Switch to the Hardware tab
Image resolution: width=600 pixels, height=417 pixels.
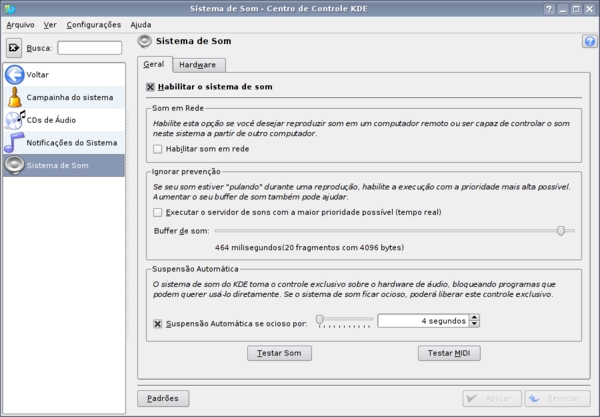point(199,65)
